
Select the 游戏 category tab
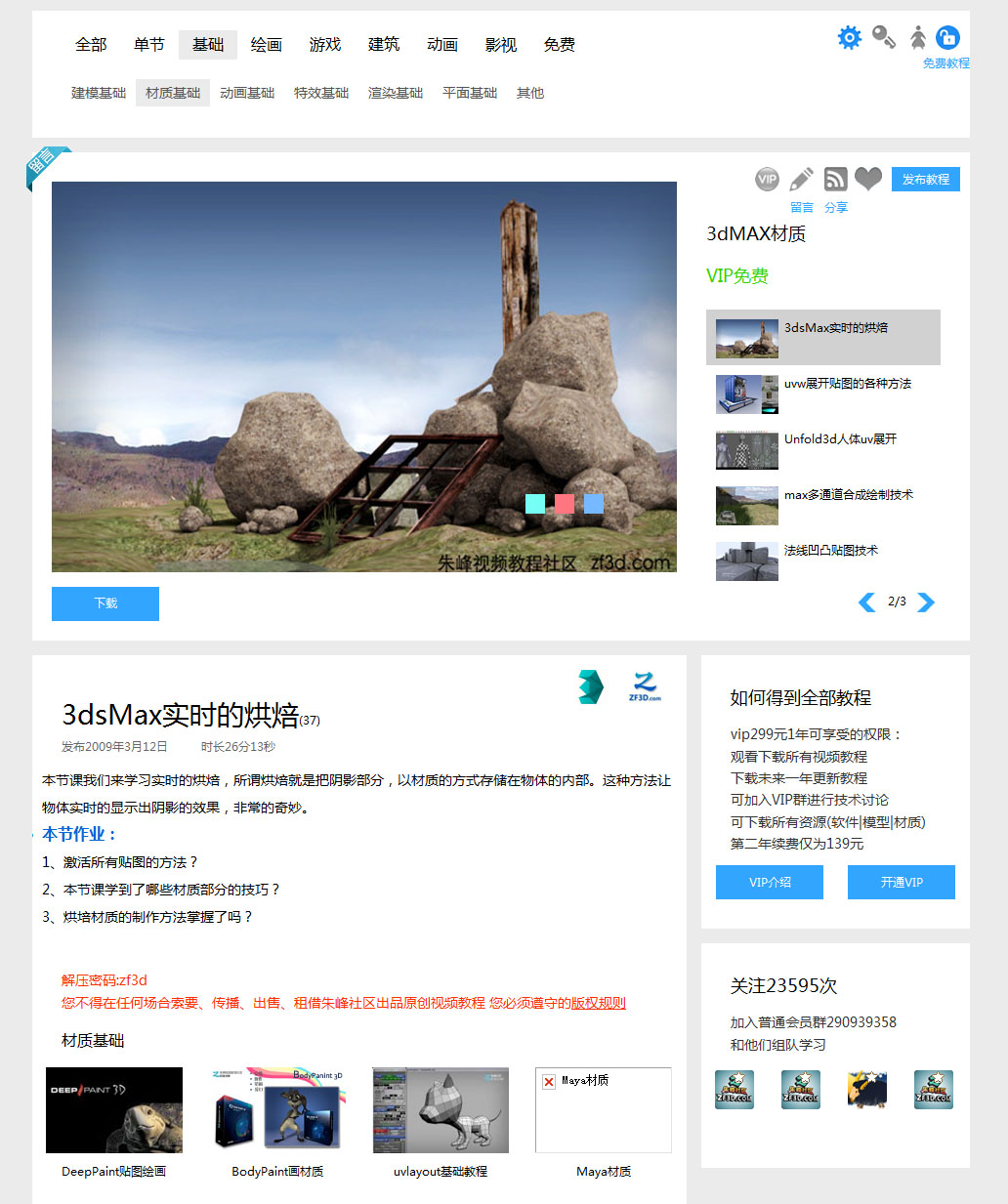[325, 45]
